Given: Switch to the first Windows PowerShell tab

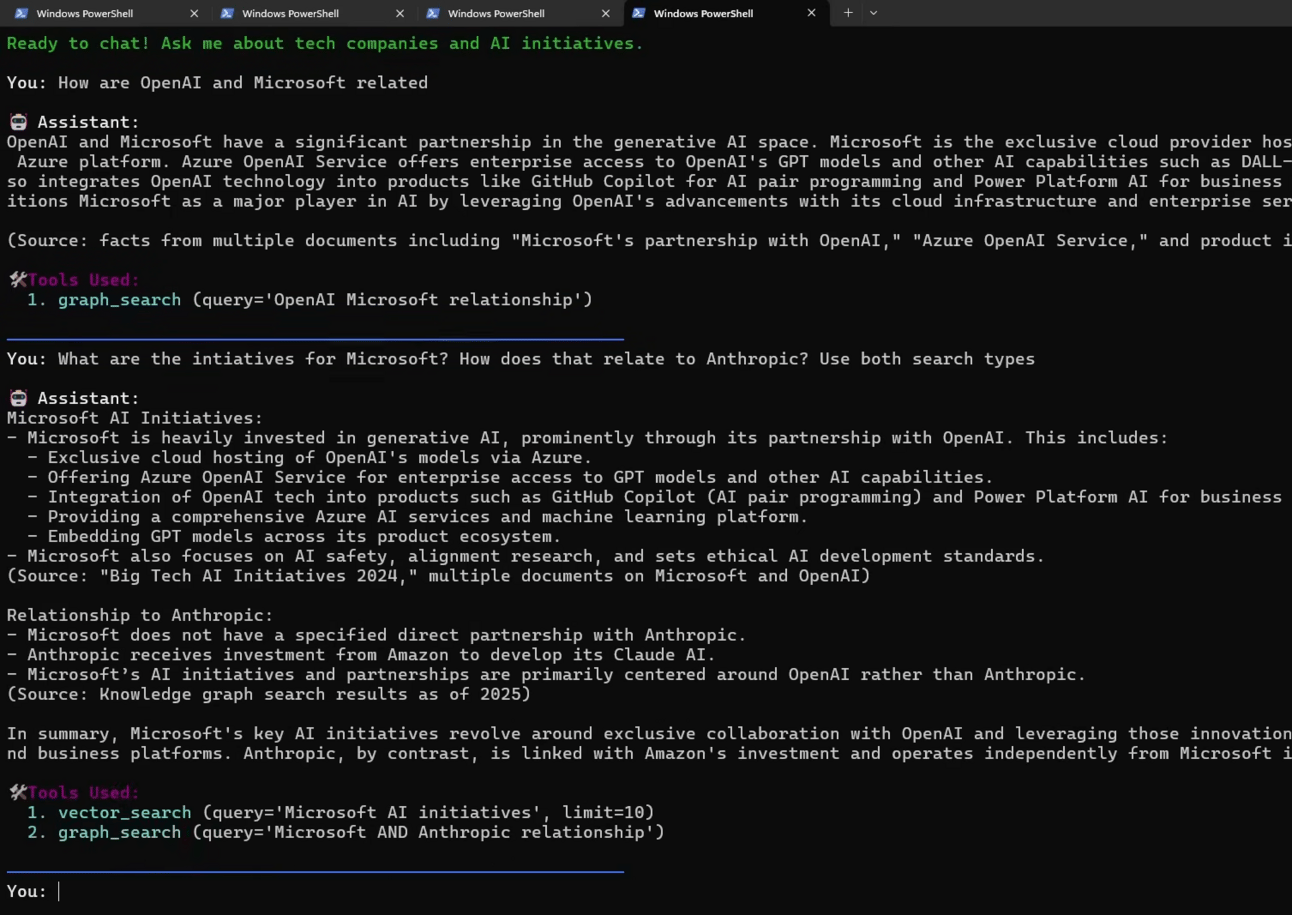Looking at the screenshot, I should point(103,13).
